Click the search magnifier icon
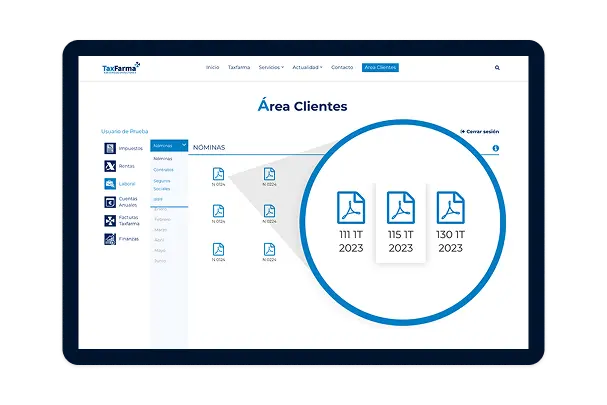Image resolution: width=607 pixels, height=405 pixels. (497, 68)
